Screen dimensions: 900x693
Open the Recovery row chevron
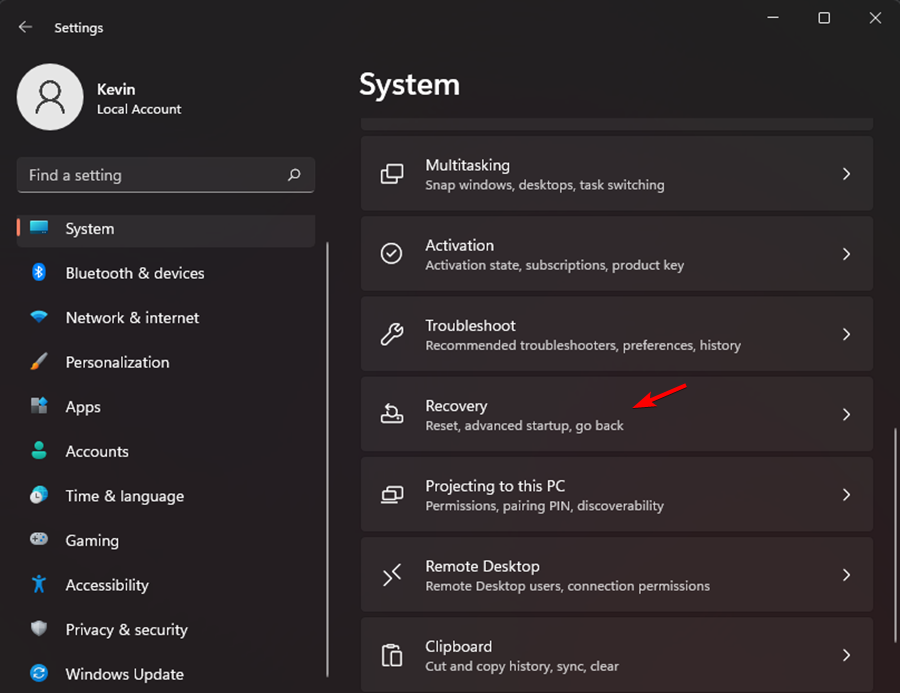coord(846,414)
